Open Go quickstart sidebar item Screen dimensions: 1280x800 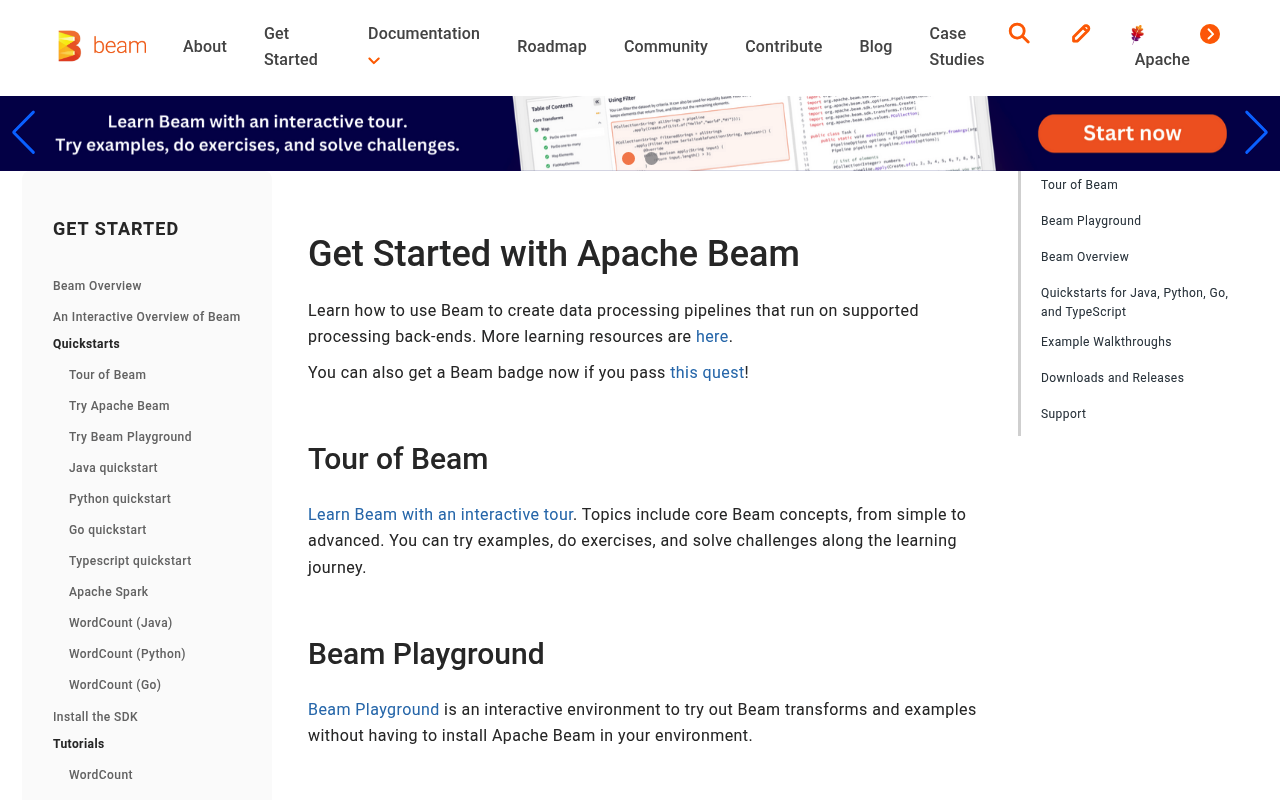point(108,530)
